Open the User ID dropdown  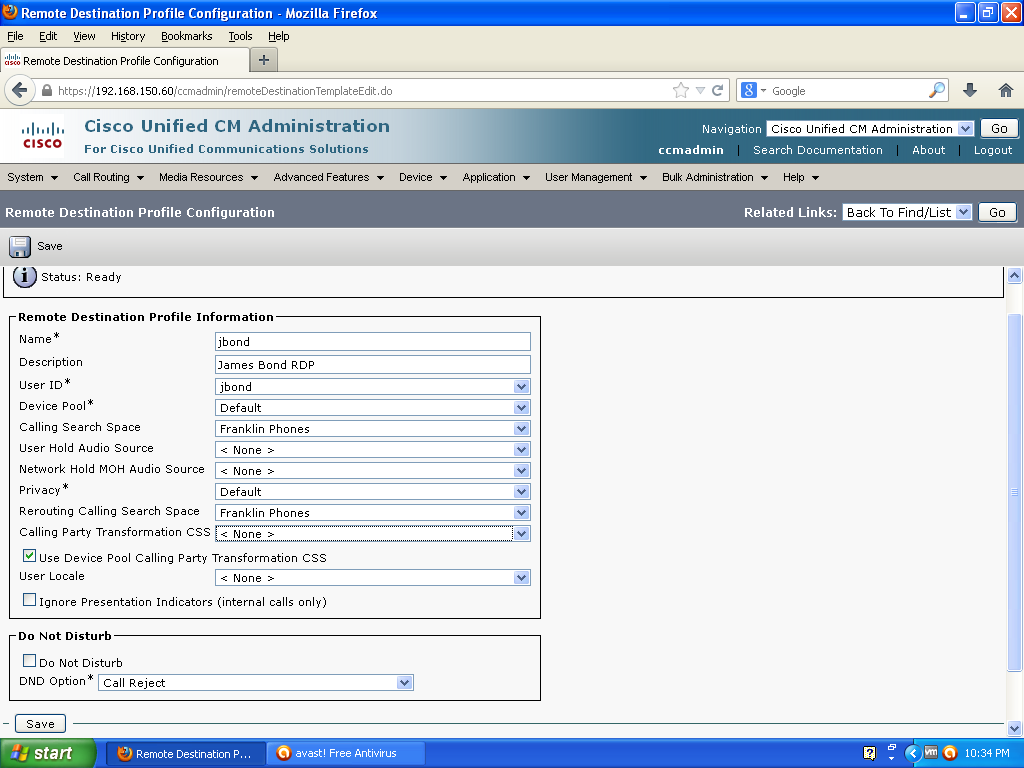point(372,387)
